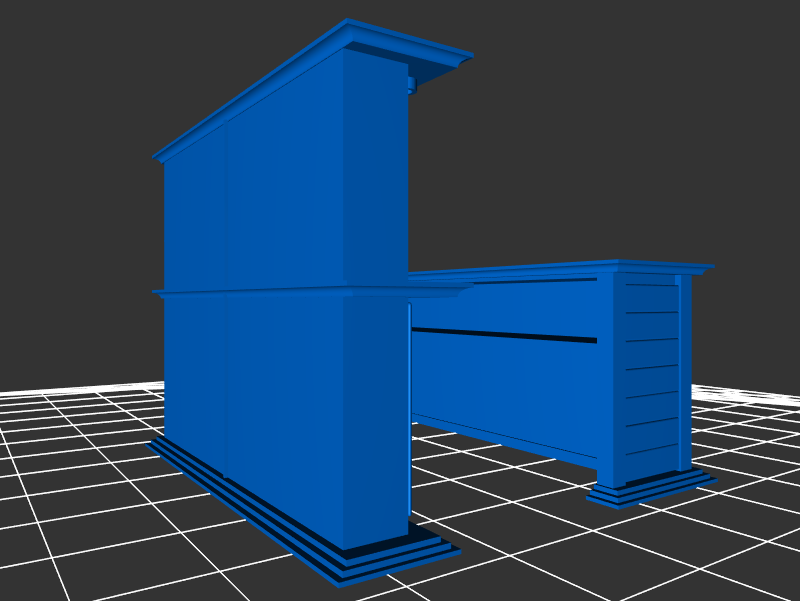Select the upper narrow side face of tall cabinet
The width and height of the screenshot is (800, 601).
375,180
